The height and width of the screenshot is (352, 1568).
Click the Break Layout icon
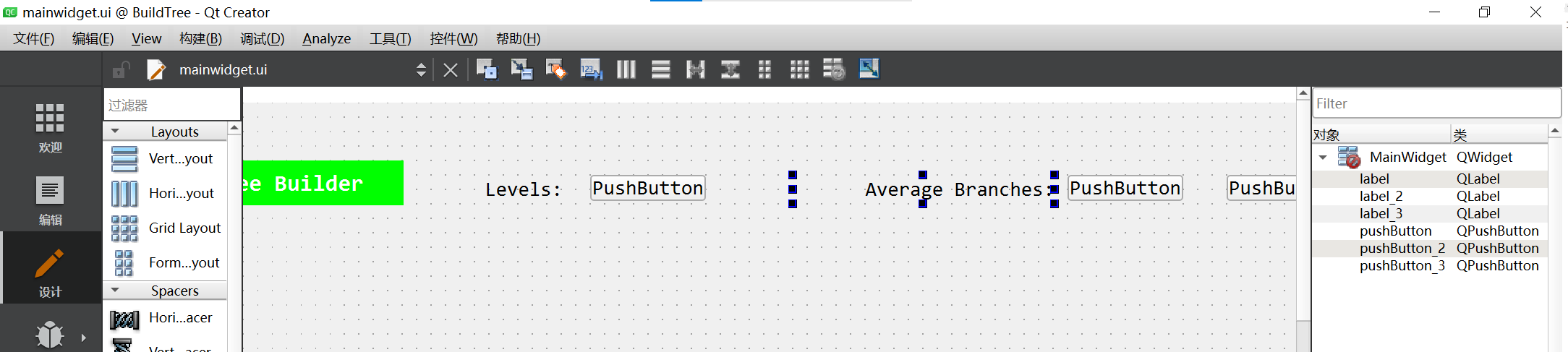834,69
